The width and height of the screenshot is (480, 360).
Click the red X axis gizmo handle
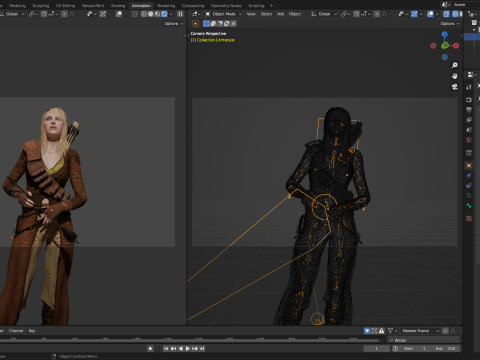tap(456, 46)
